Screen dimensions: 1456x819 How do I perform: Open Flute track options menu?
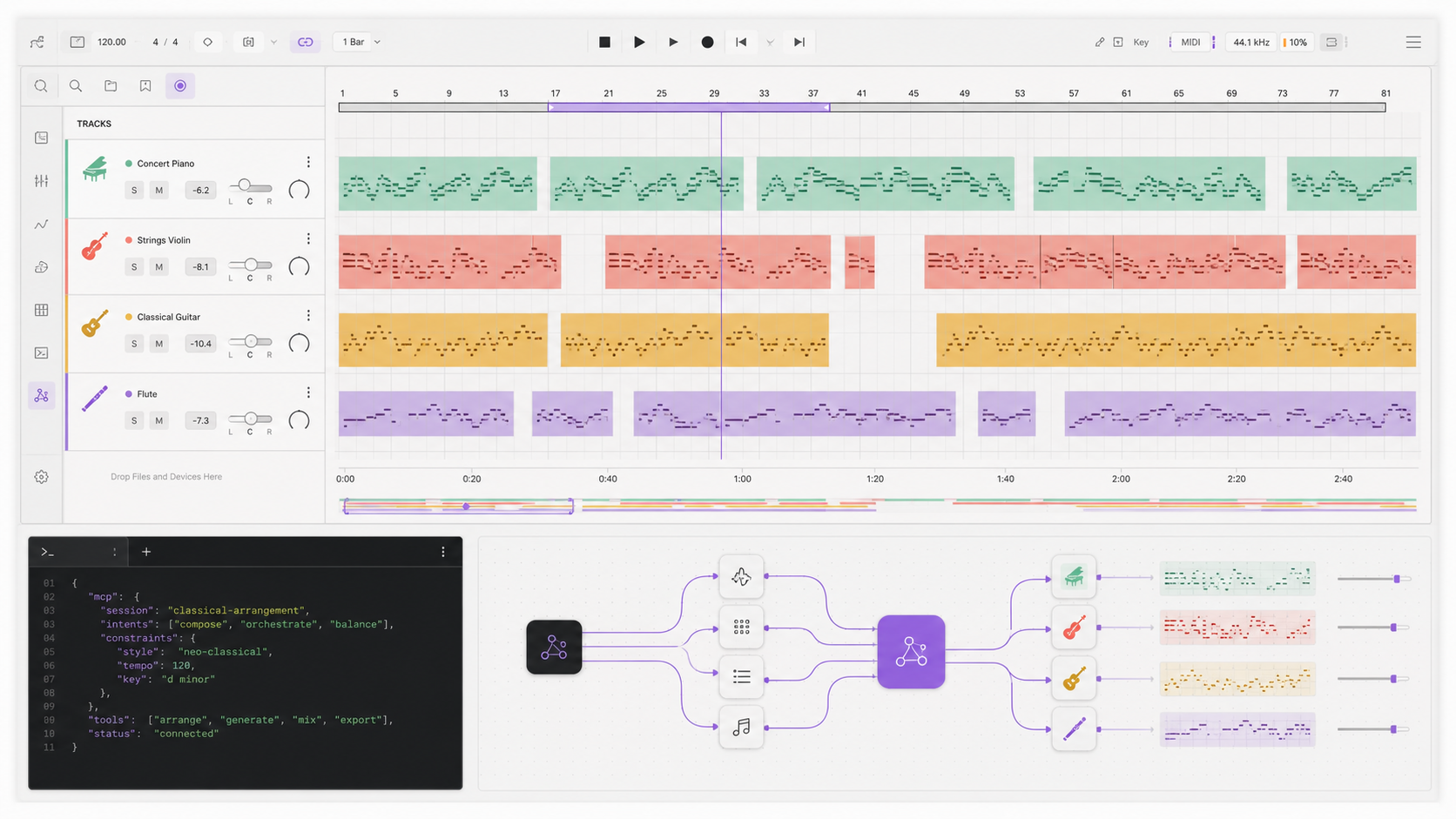point(308,393)
